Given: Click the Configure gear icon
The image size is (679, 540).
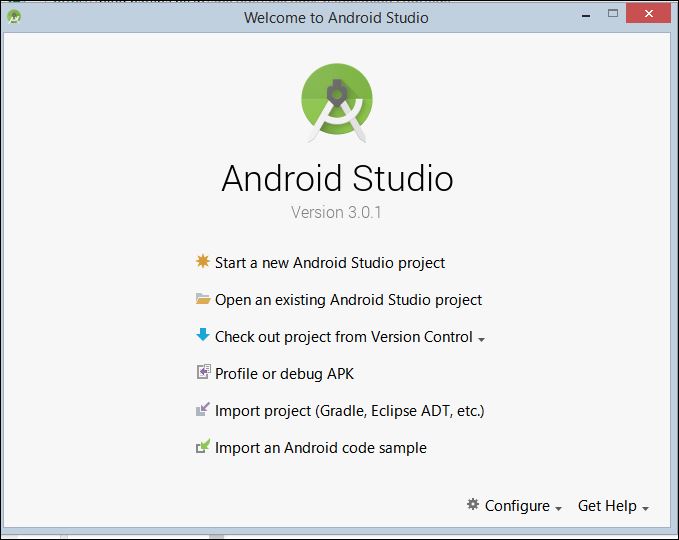Looking at the screenshot, I should tap(473, 504).
